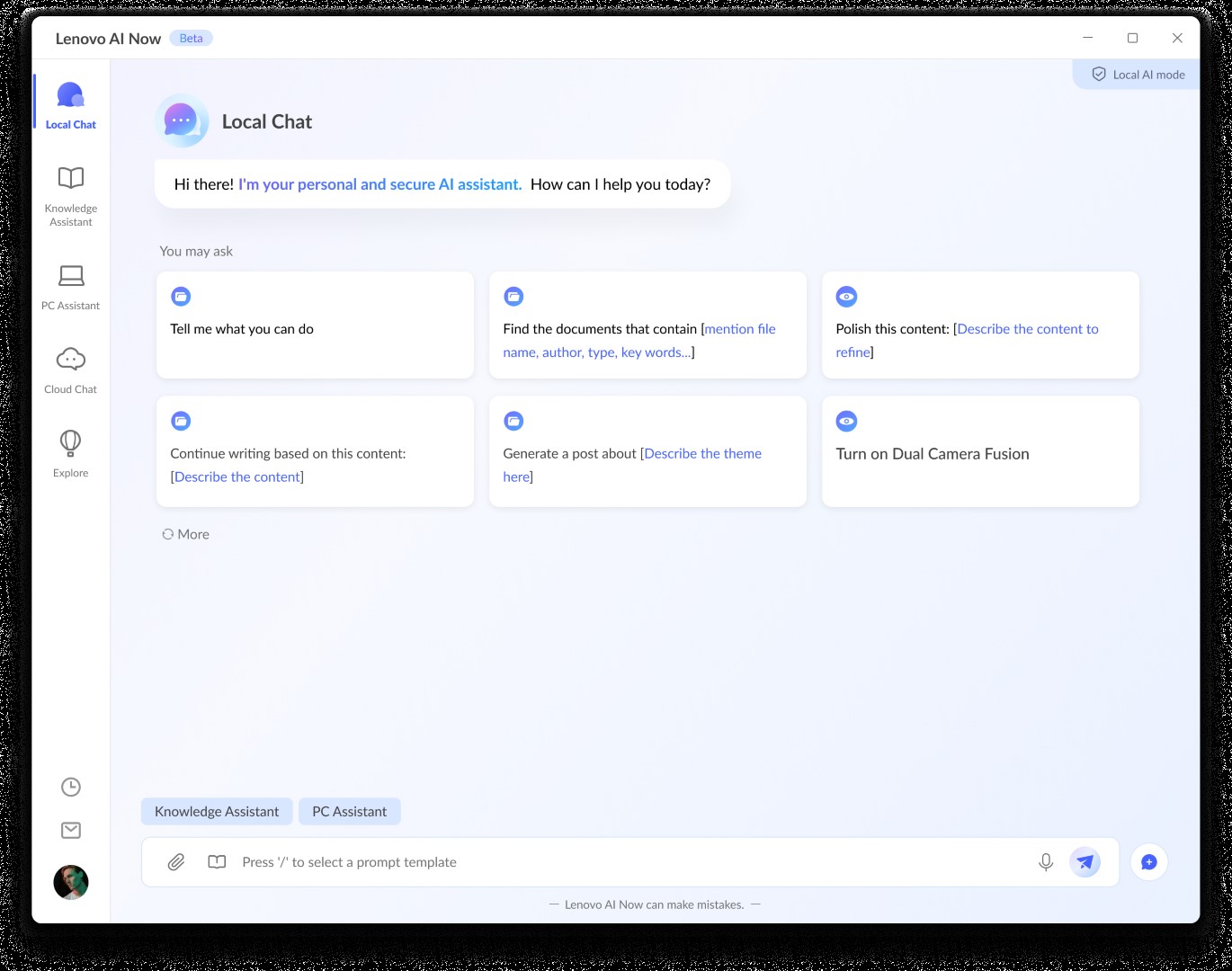Click 'Lenovo AI Now can make mistakes.' notice
1232x971 pixels.
(x=655, y=904)
